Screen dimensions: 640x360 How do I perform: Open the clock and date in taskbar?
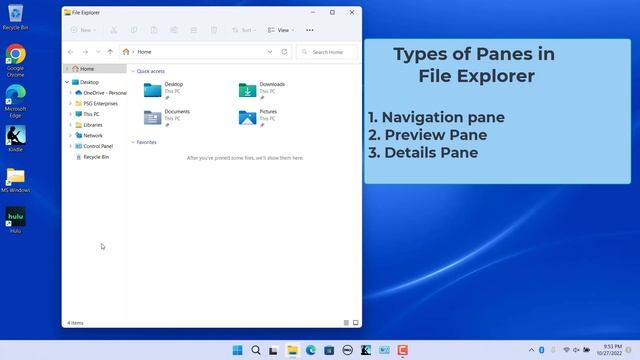click(x=609, y=350)
